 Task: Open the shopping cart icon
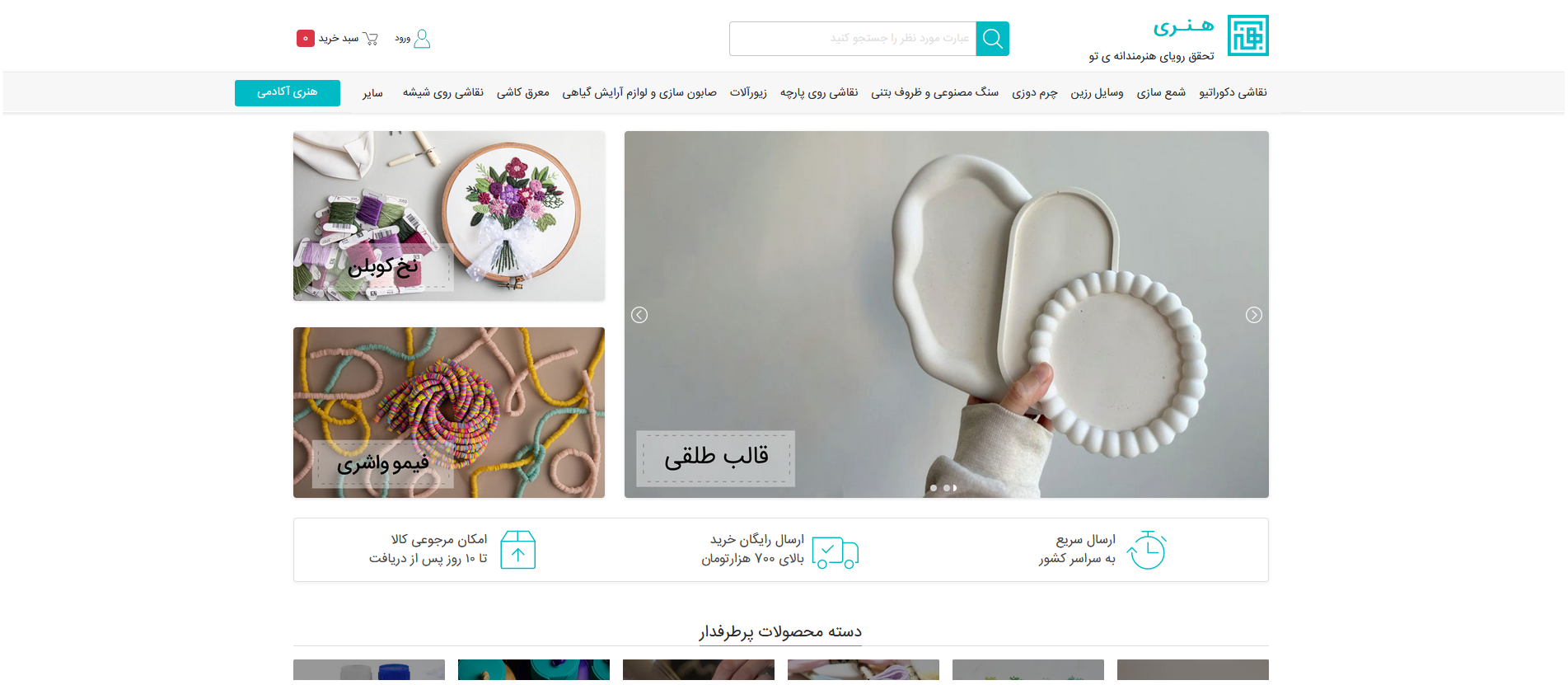(370, 38)
